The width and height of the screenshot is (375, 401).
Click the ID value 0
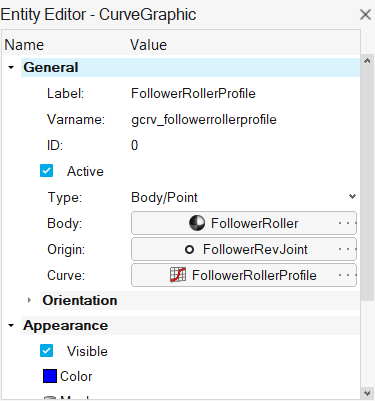[134, 145]
